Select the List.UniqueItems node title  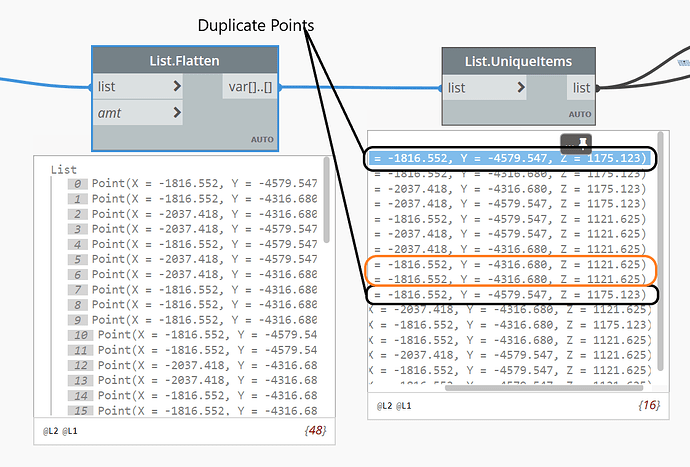[518, 61]
